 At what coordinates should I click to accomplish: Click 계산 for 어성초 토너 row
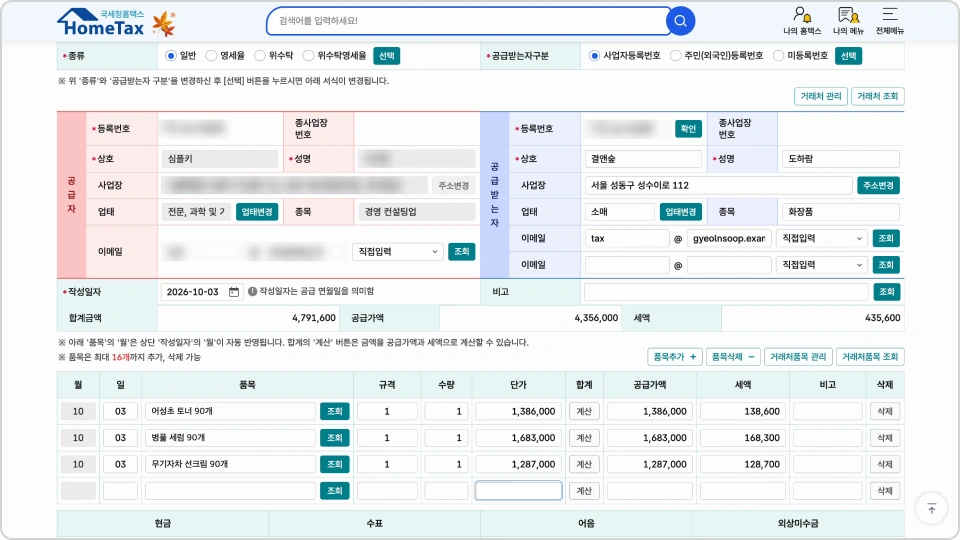tap(584, 411)
